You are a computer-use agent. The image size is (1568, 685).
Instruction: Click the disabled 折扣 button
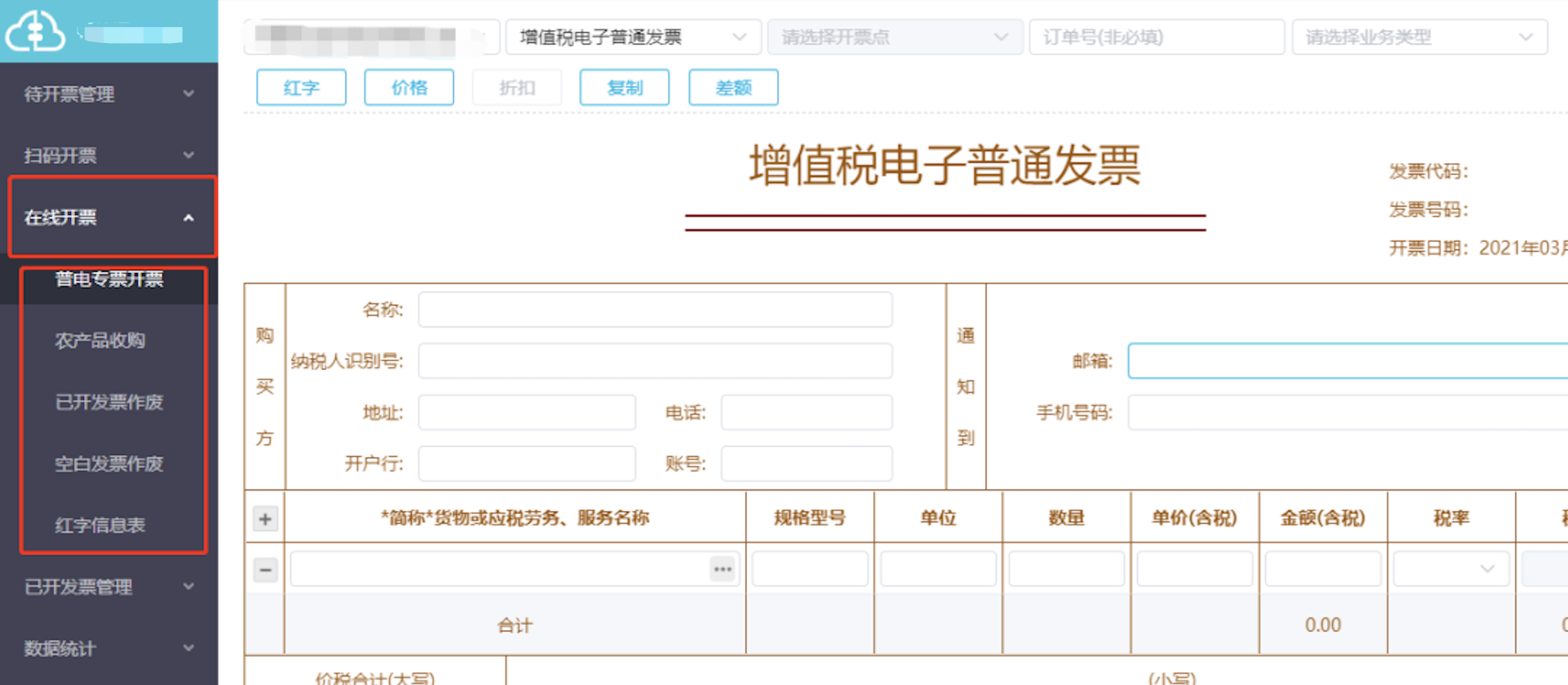pyautogui.click(x=517, y=88)
